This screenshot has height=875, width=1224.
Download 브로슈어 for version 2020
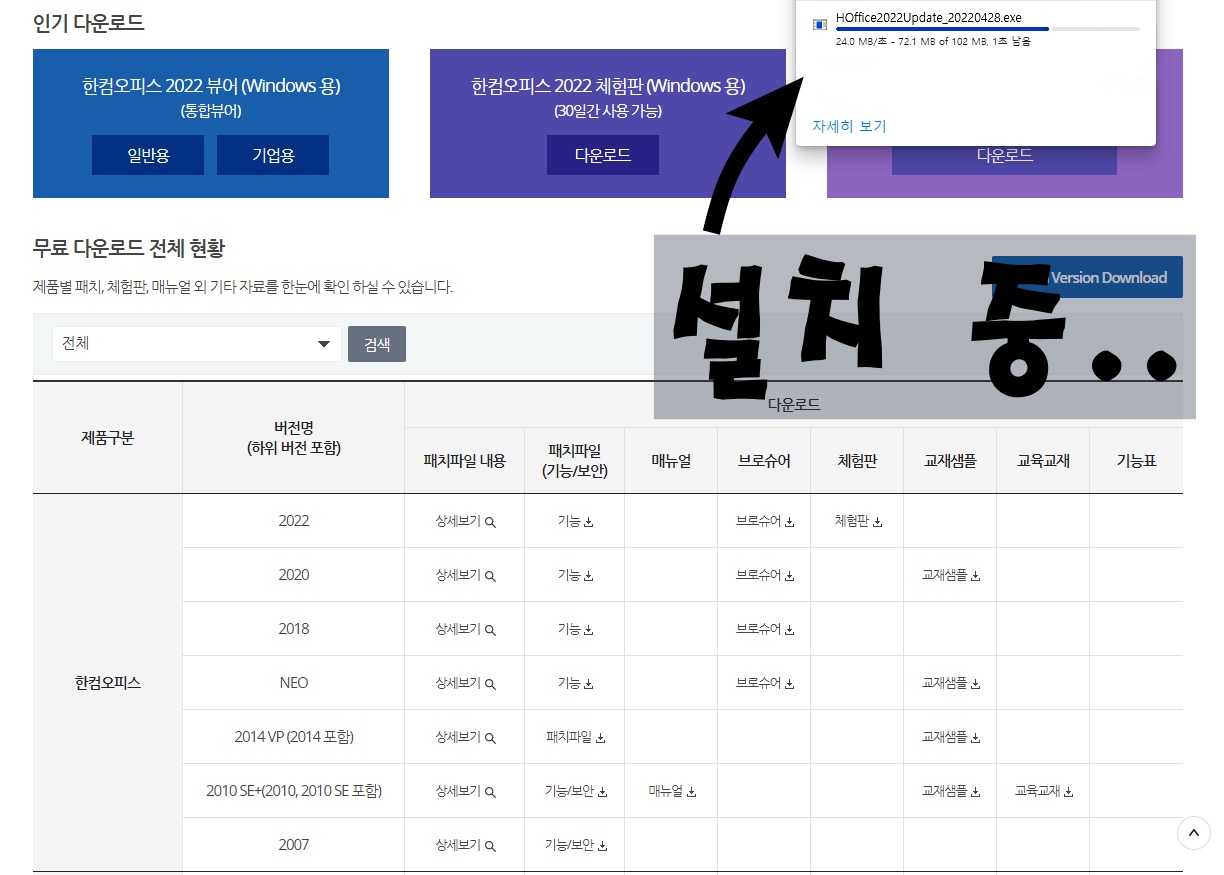tap(765, 575)
